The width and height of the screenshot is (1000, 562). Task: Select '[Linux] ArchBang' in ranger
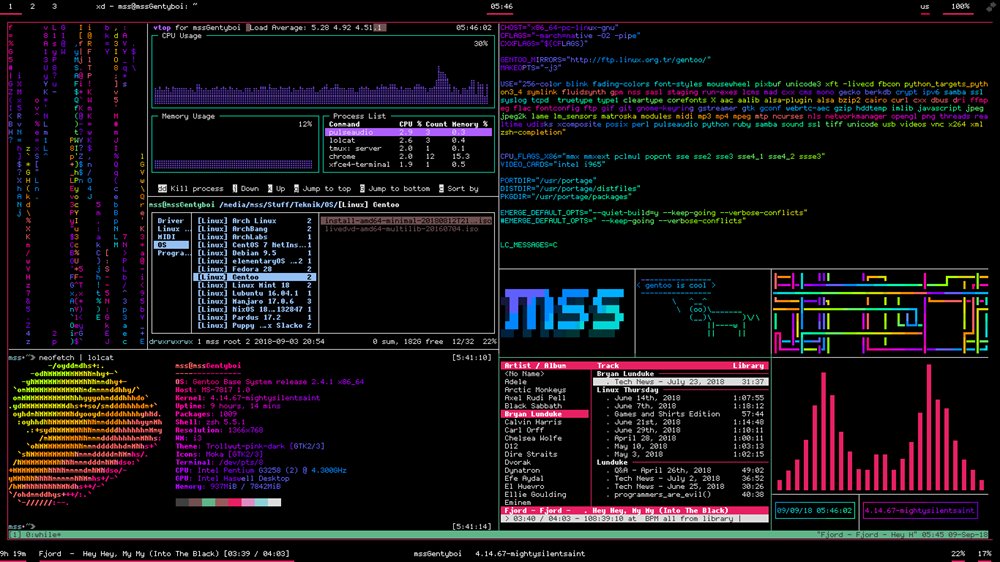tap(254, 229)
